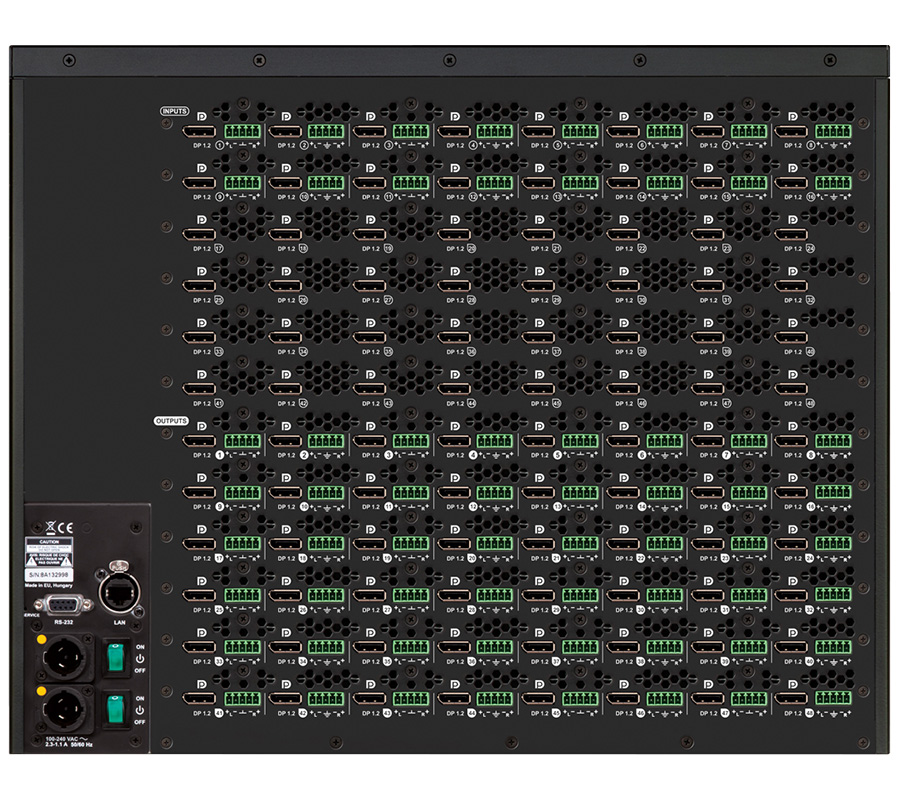
Task: Toggle the upper green power rocker switch
Action: (115, 658)
